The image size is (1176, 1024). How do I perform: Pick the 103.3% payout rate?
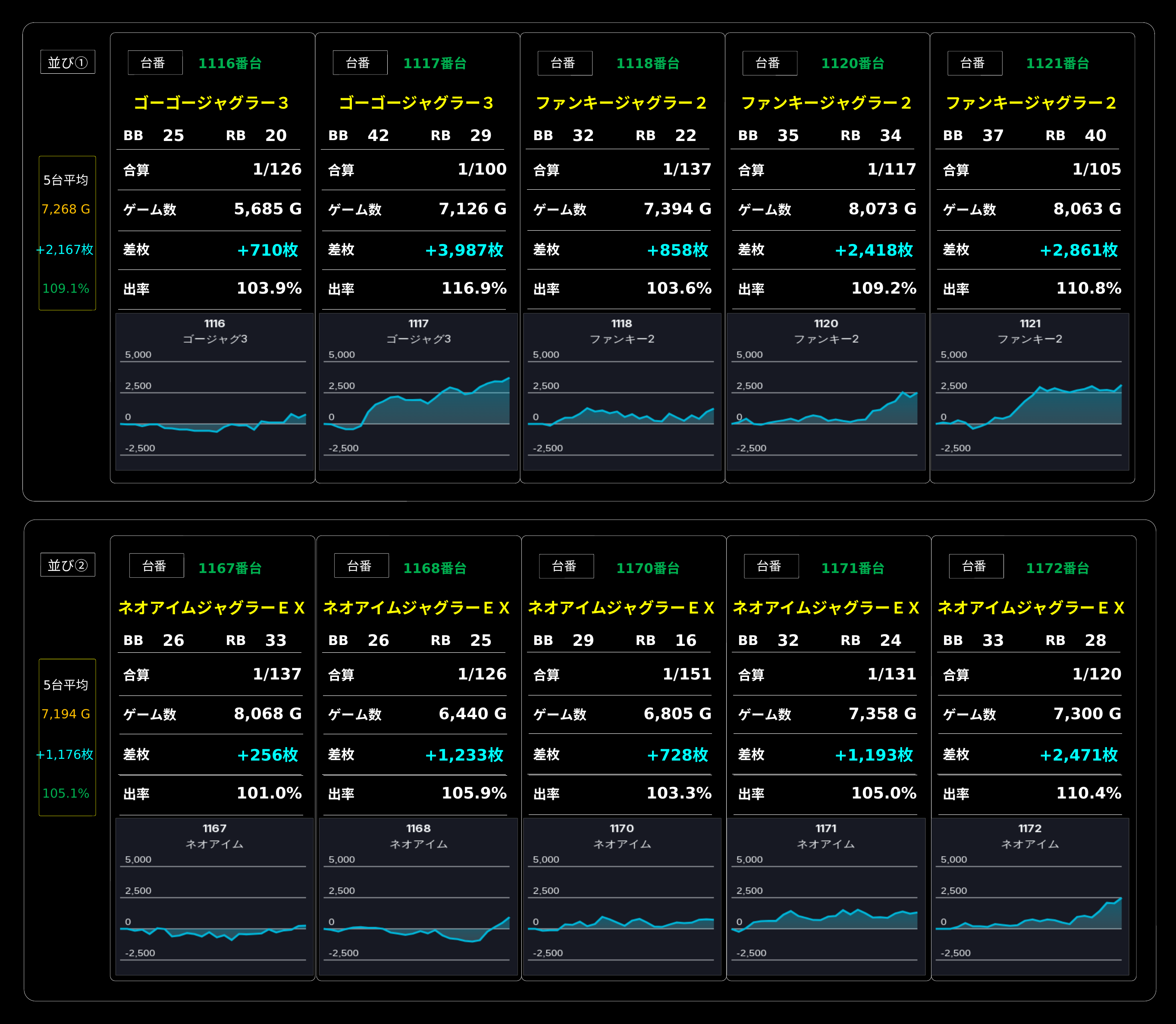pyautogui.click(x=679, y=793)
